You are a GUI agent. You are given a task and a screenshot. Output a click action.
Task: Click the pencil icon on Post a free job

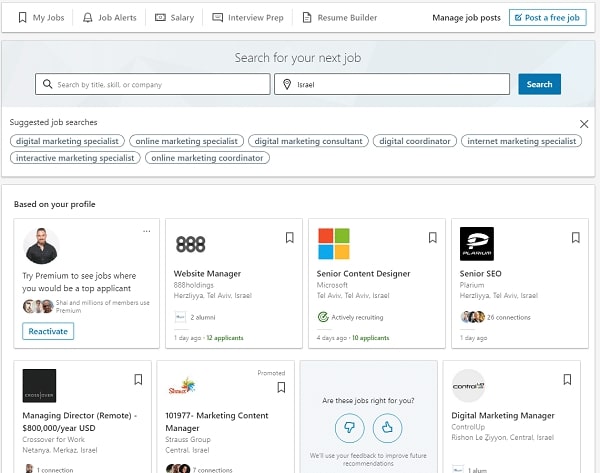[518, 18]
